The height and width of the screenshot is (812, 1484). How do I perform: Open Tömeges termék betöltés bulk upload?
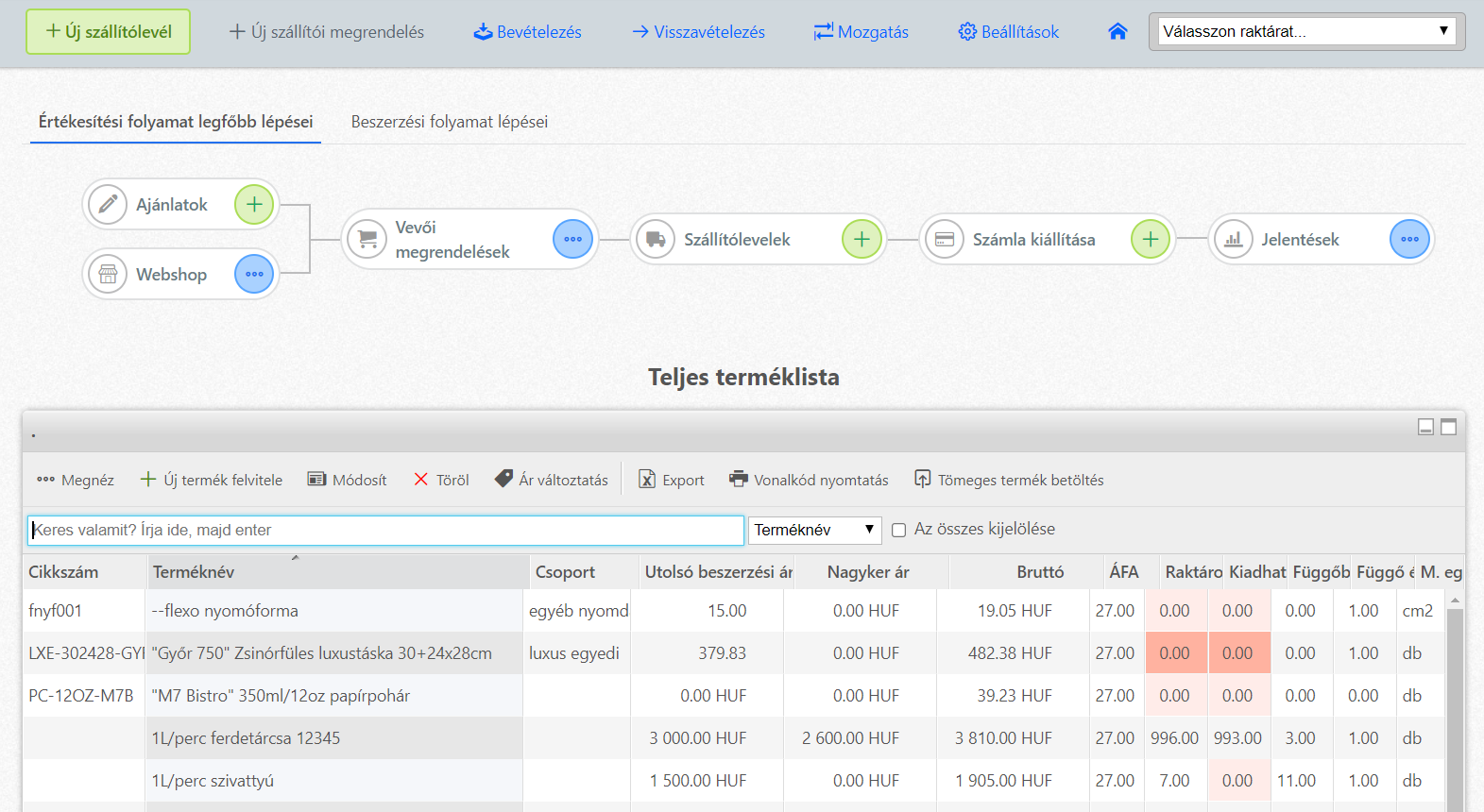(1009, 480)
